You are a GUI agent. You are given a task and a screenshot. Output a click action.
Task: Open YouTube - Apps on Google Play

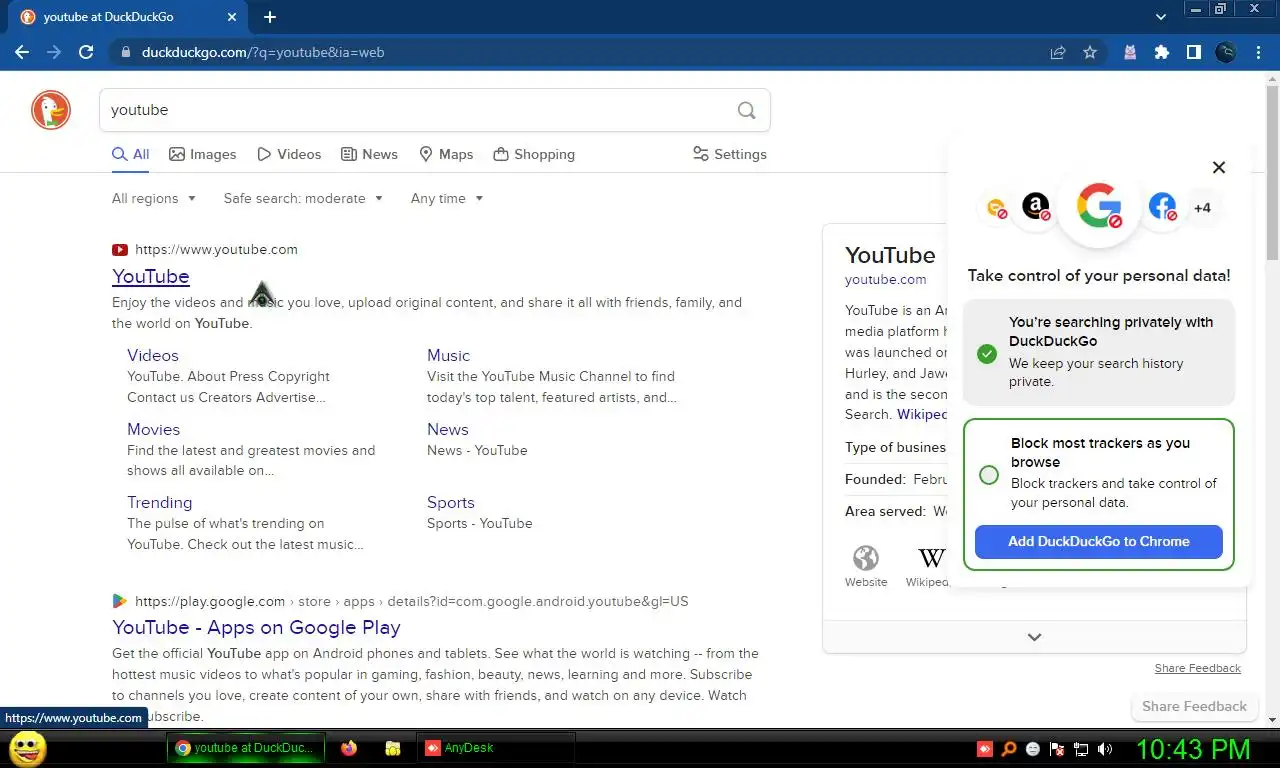pos(256,627)
